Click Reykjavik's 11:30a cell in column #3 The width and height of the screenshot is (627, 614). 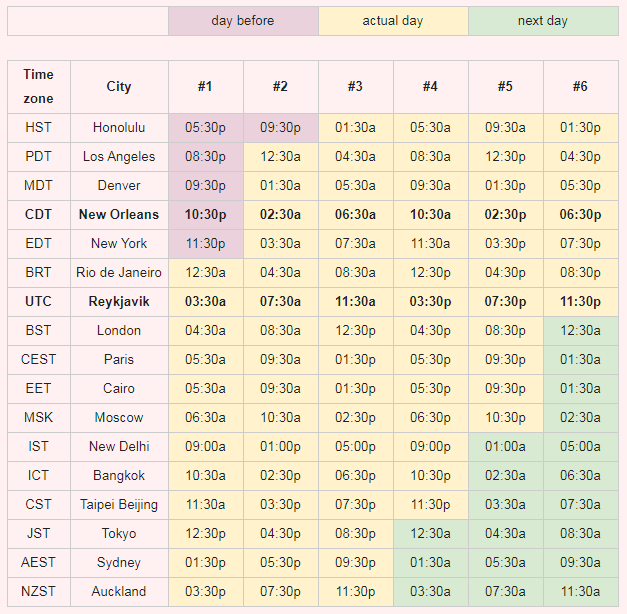pos(356,302)
